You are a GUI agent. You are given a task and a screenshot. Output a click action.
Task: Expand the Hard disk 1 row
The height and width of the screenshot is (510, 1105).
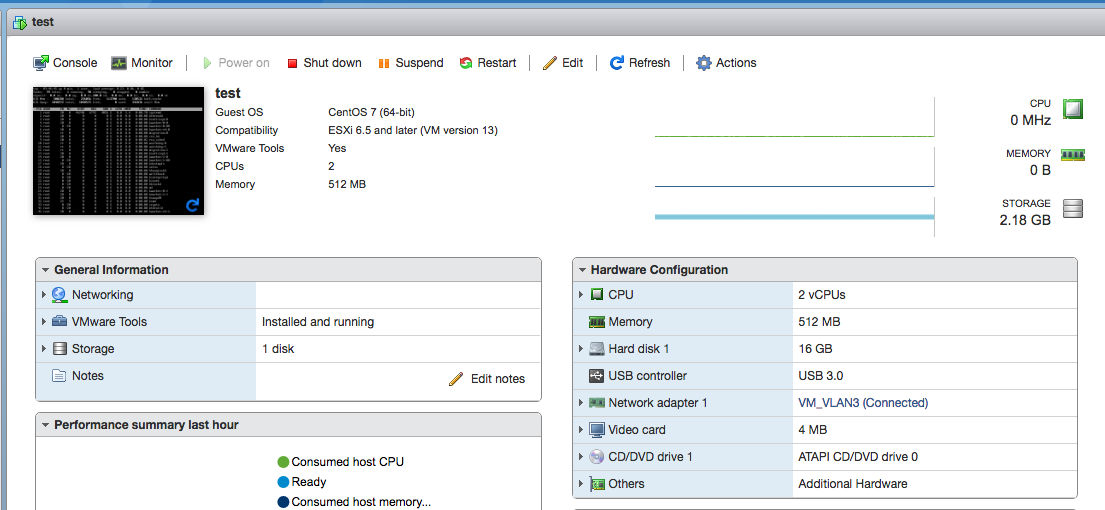click(581, 349)
